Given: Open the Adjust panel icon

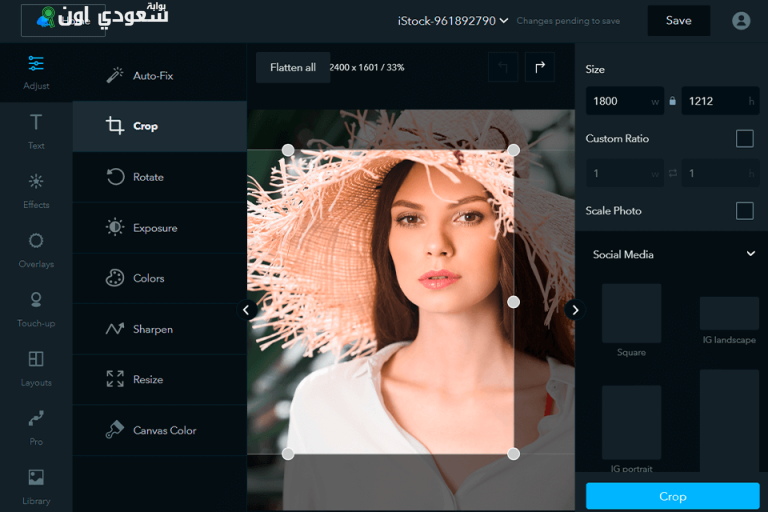Looking at the screenshot, I should pyautogui.click(x=36, y=64).
